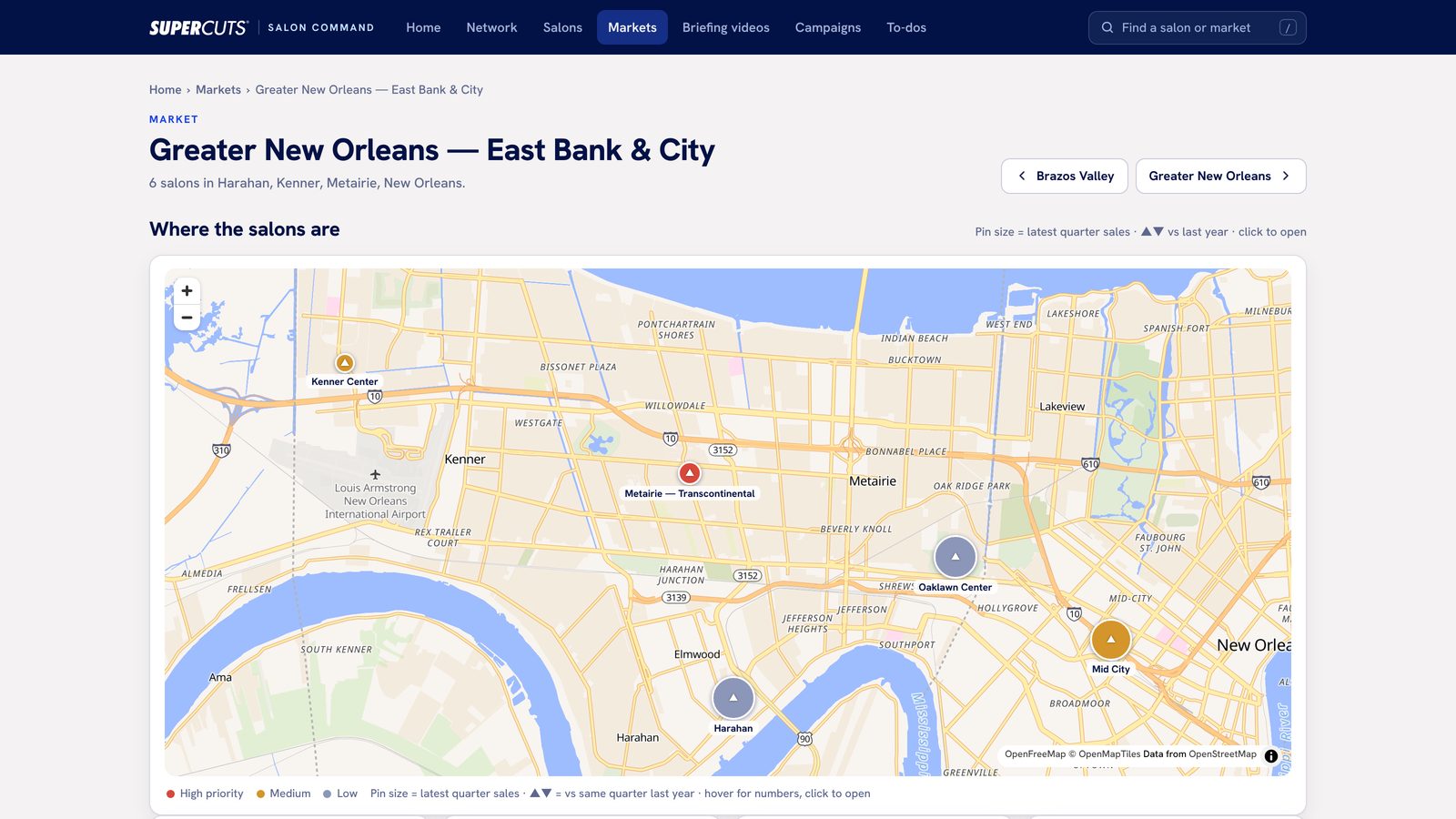Open Briefing videos in navigation
The height and width of the screenshot is (819, 1456).
click(x=726, y=27)
